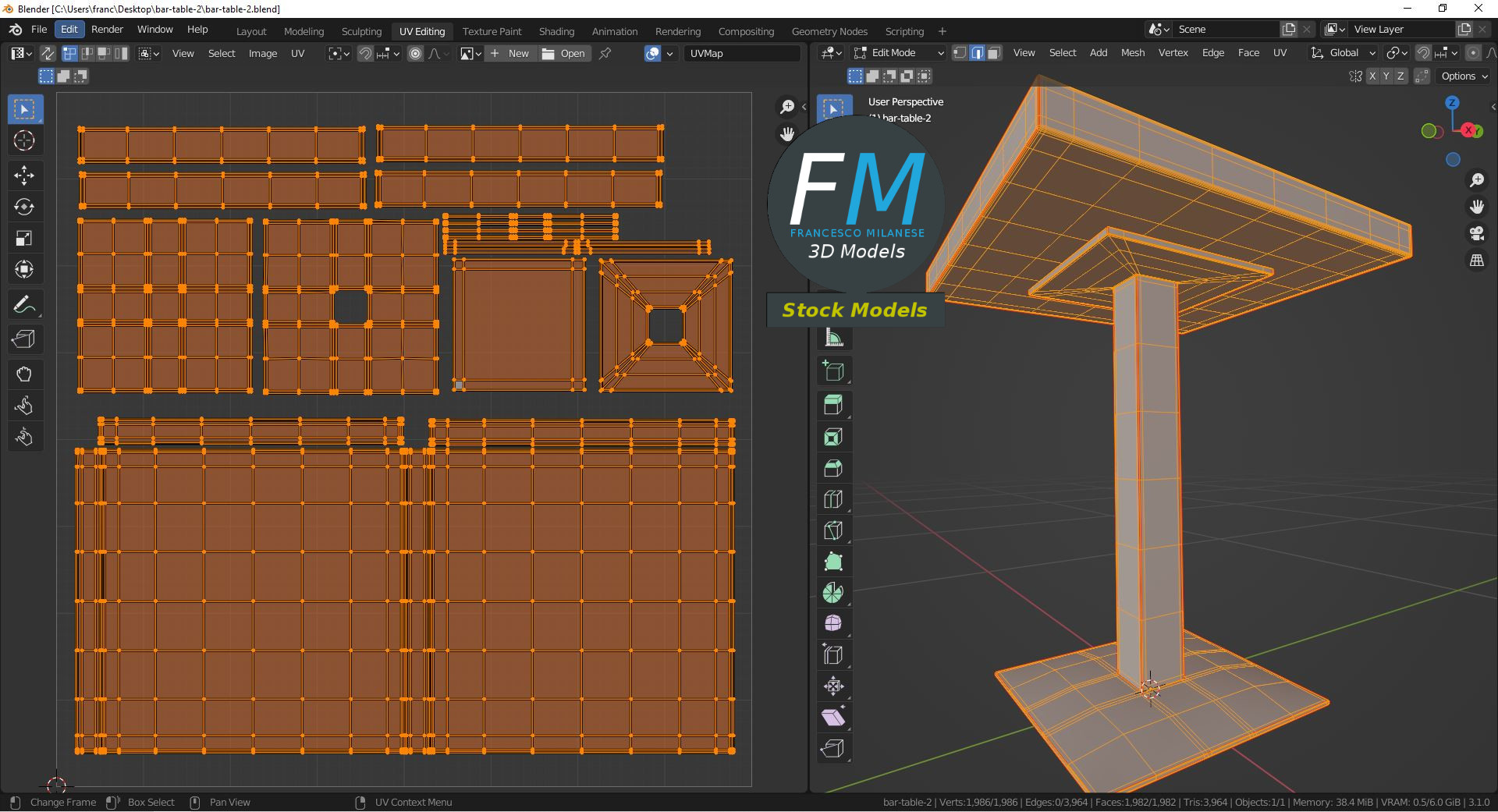Viewport: 1498px width, 812px height.
Task: Choose the UV Grab sculpt tool
Action: [x=24, y=374]
